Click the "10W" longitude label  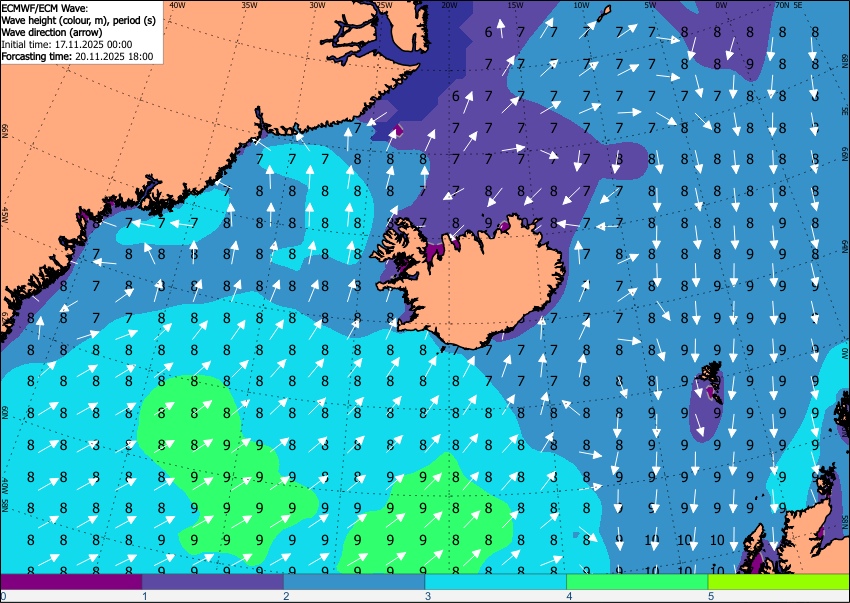point(581,5)
